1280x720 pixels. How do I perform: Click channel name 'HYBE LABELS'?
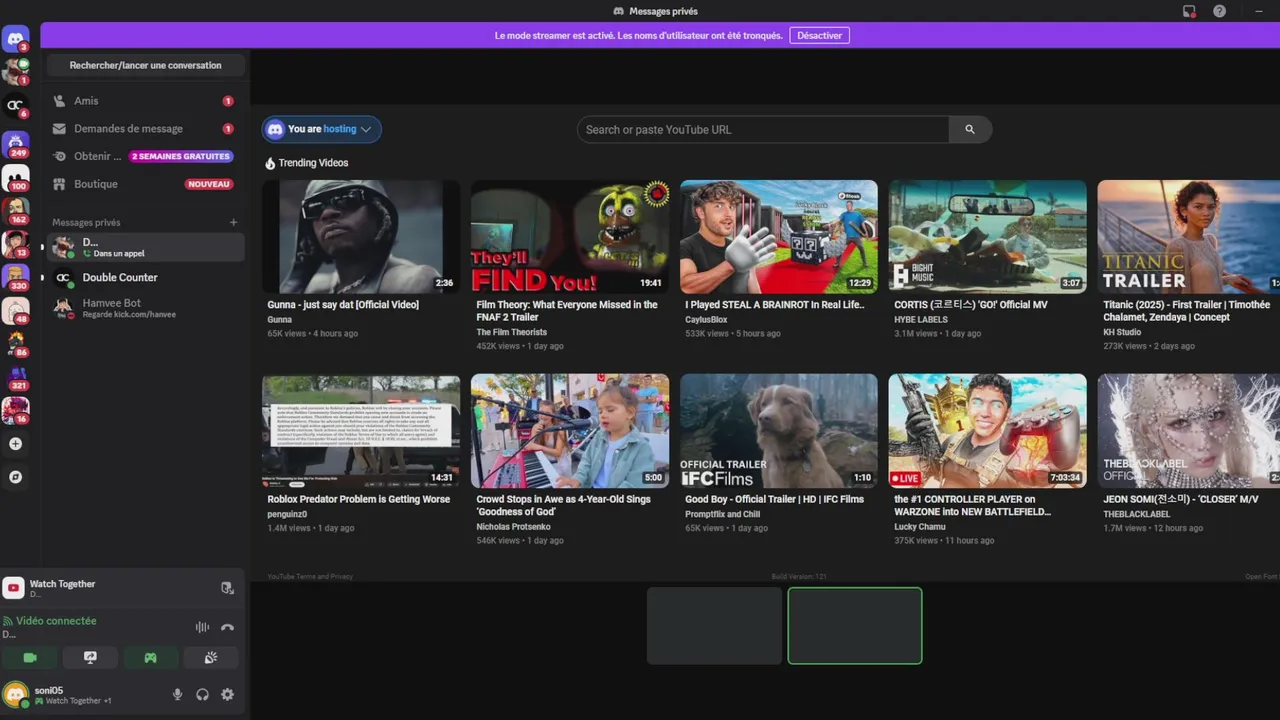921,320
